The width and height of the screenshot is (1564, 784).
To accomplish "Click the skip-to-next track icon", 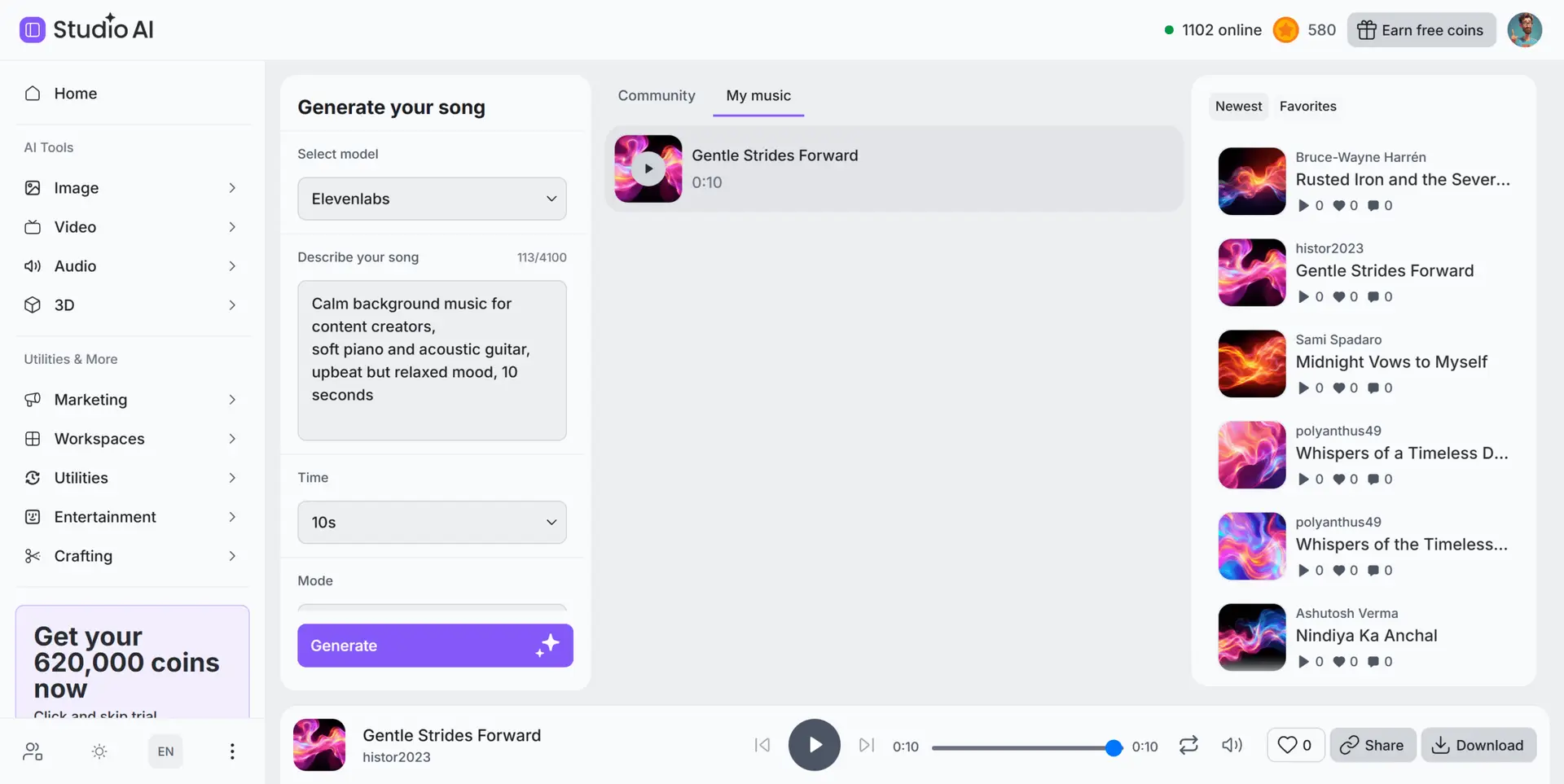I will click(x=867, y=745).
